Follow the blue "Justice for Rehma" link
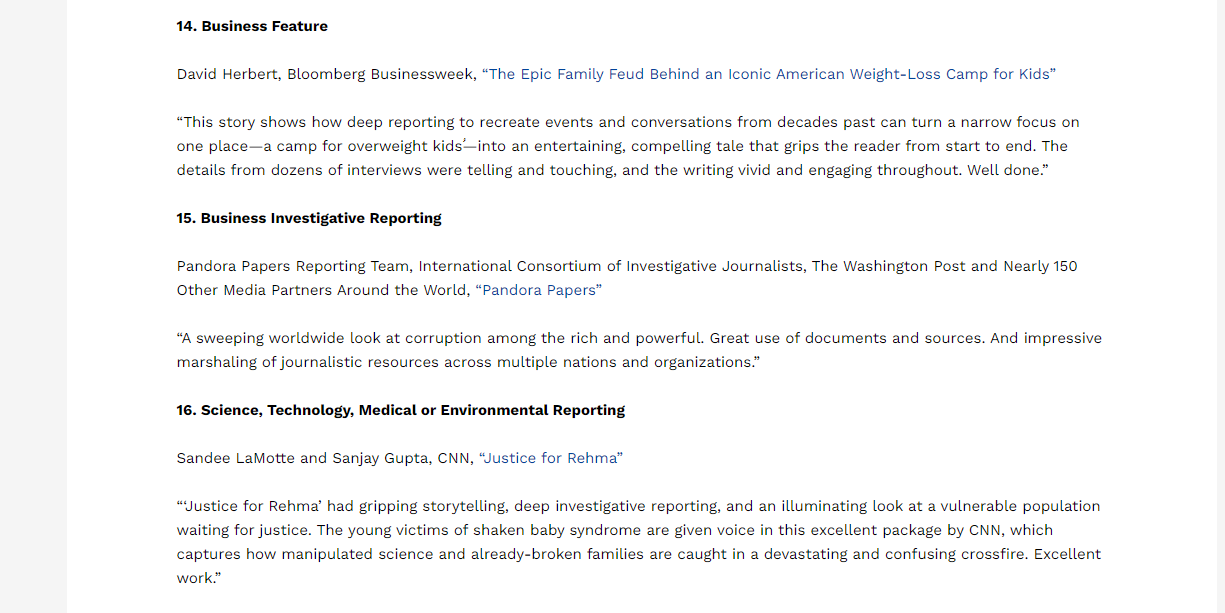 coord(551,458)
